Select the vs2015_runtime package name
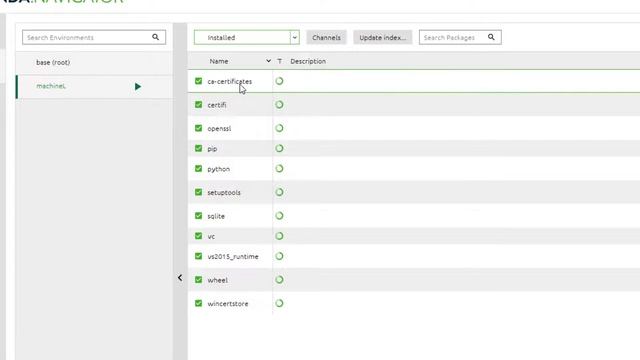The width and height of the screenshot is (640, 360). click(x=233, y=256)
